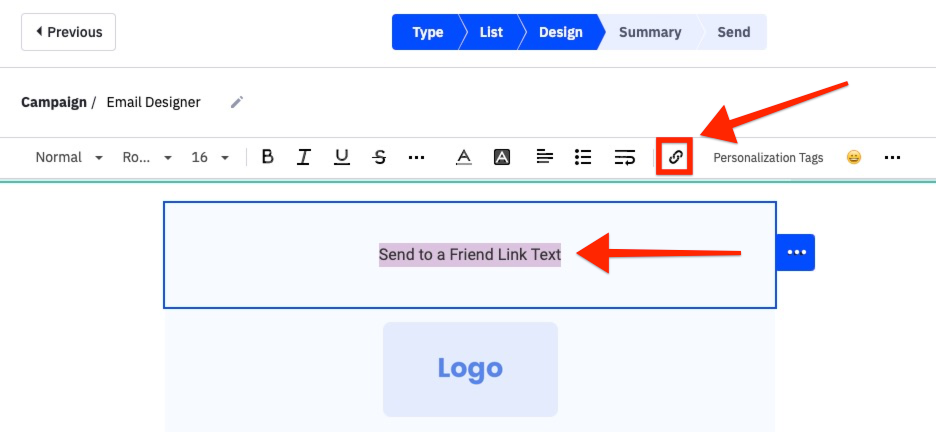
Task: Expand the font family dropdown
Action: (147, 157)
